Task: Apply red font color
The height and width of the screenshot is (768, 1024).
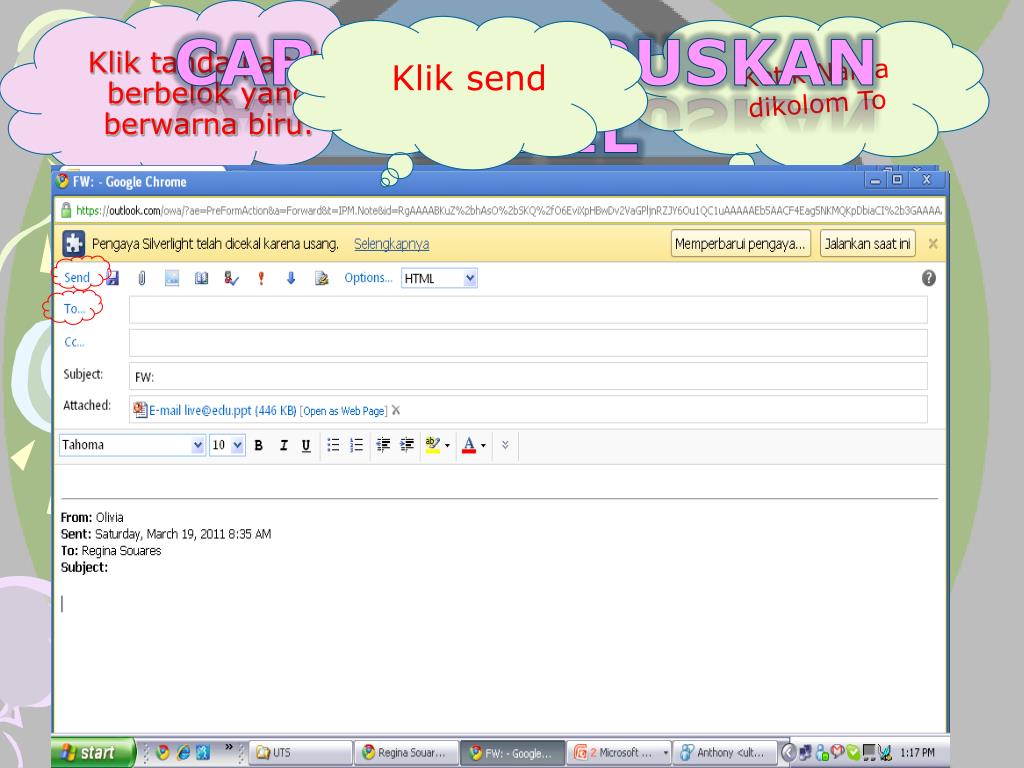Action: (469, 445)
